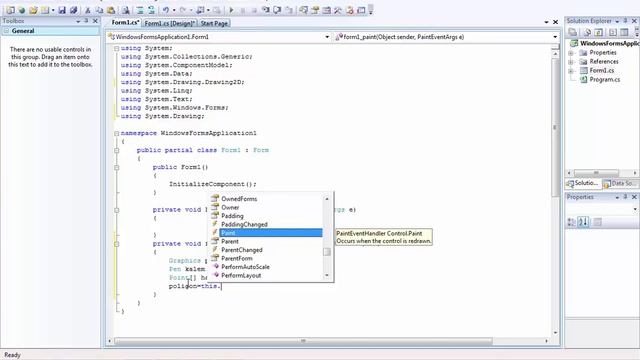The image size is (640, 360).
Task: Click Categorized view icon in Properties panel
Action: pyautogui.click(x=571, y=222)
